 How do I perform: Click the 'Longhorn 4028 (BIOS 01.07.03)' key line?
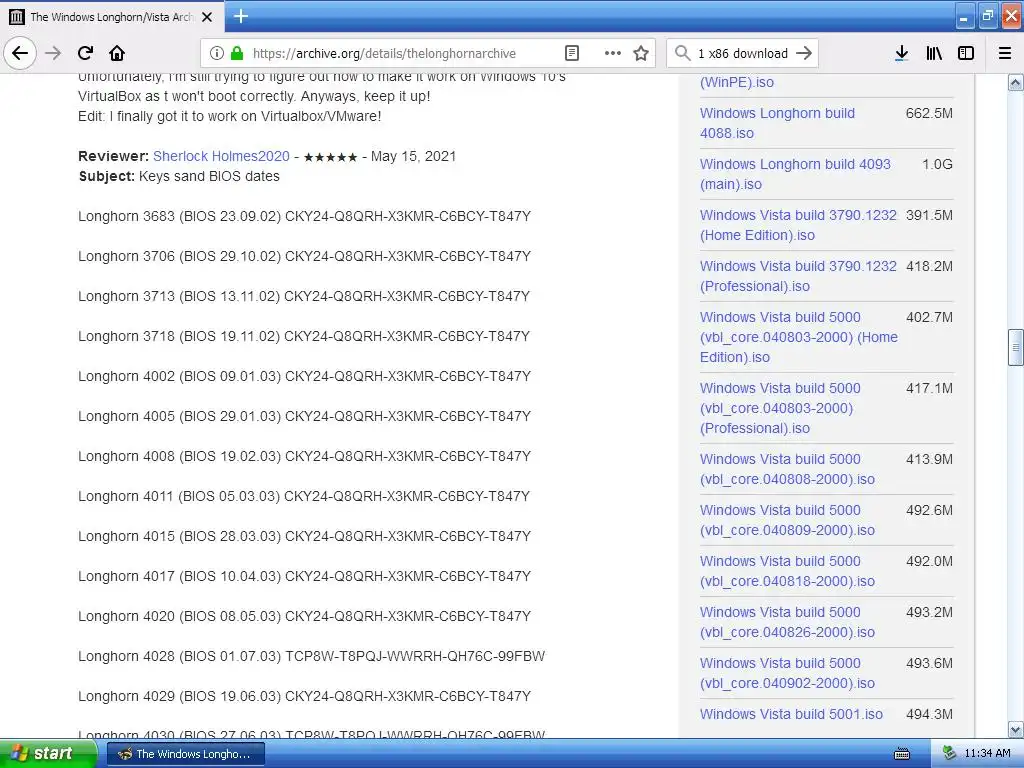coord(312,656)
